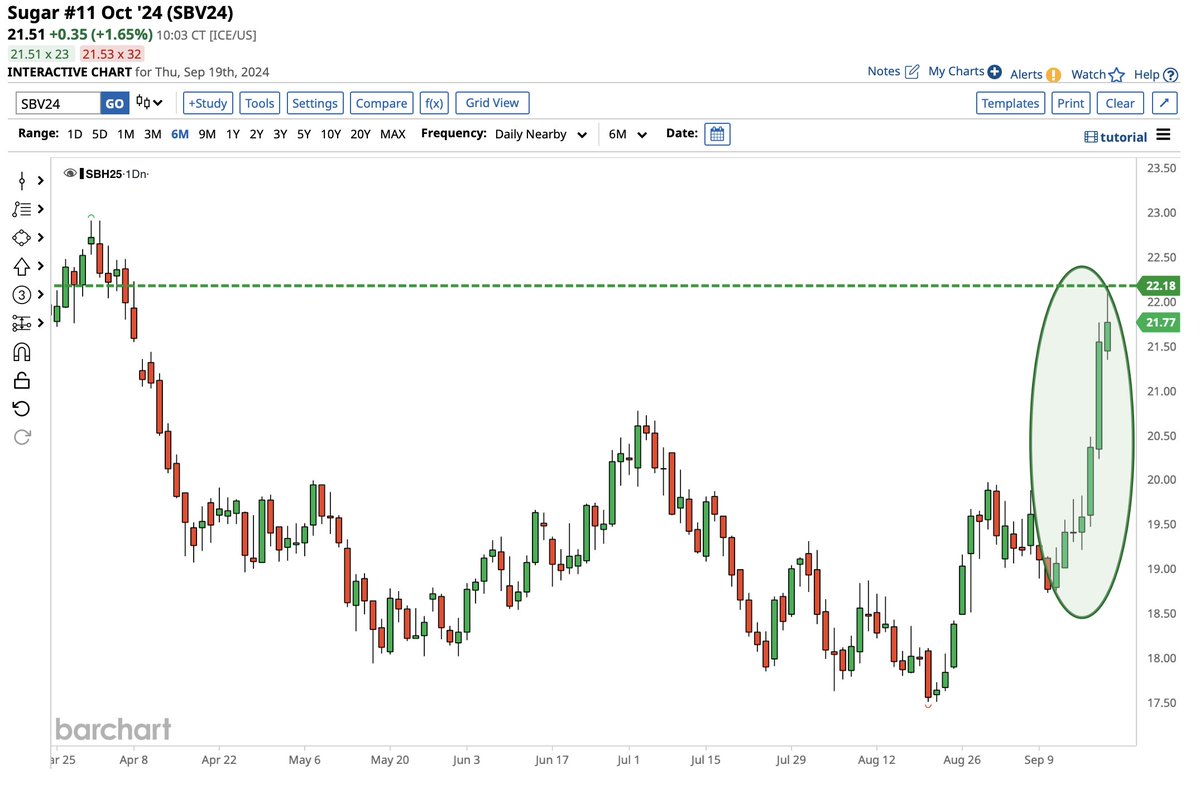Click the Watch link text
This screenshot has height=789, width=1200.
pyautogui.click(x=1089, y=74)
